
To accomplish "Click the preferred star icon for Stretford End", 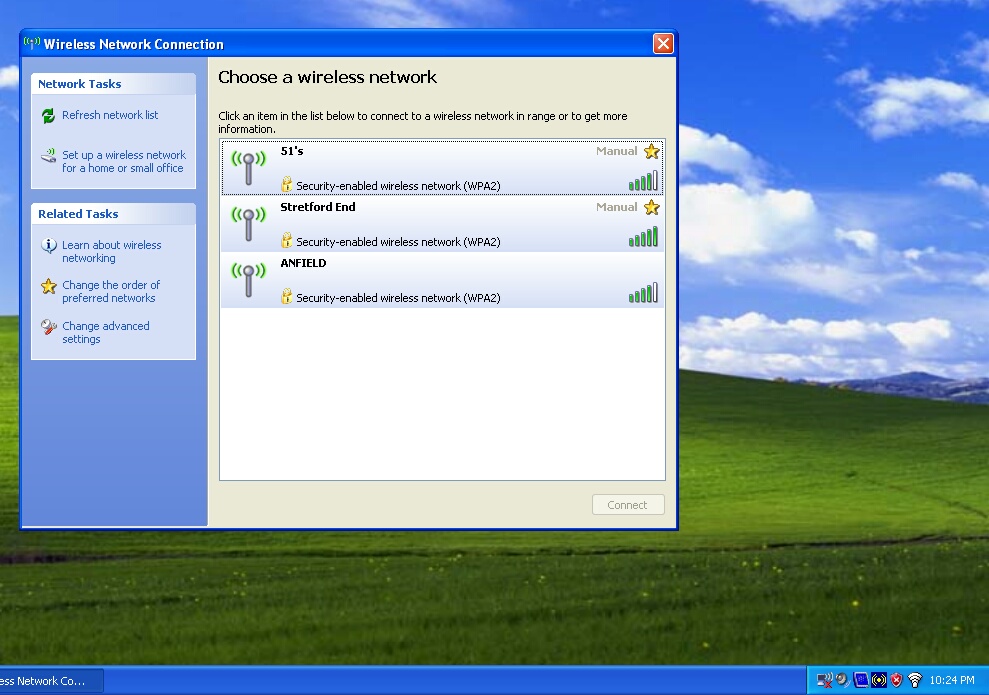I will point(652,207).
